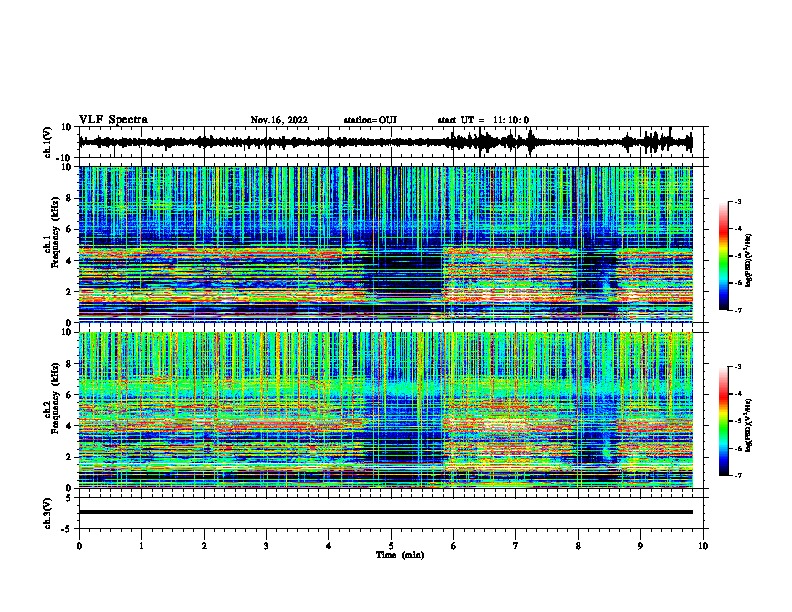
Task: Click time axis tick label "3"
Action: pyautogui.click(x=266, y=546)
